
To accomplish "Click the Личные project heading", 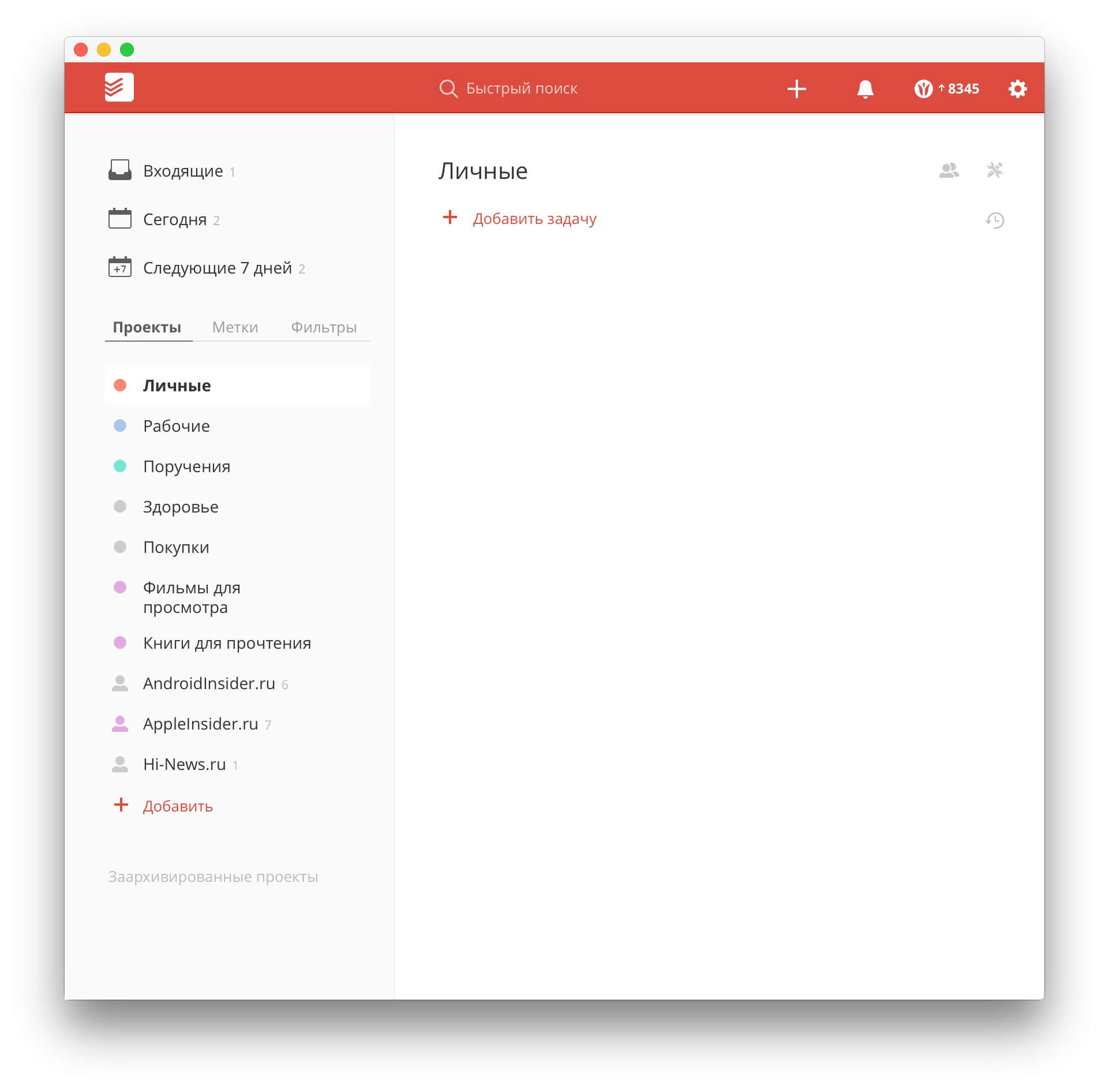I will pos(482,171).
